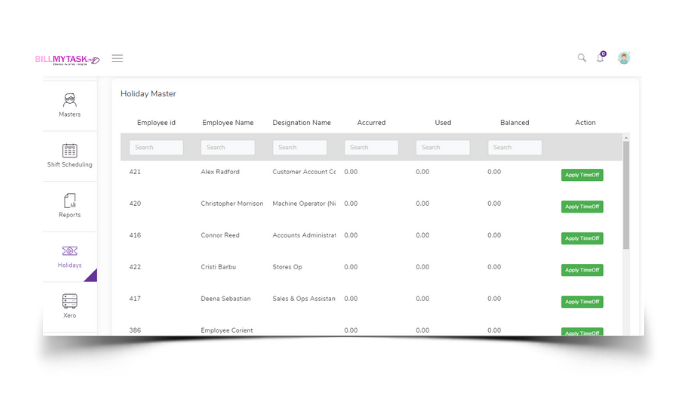Click the Machine Operator designation cell

point(304,203)
